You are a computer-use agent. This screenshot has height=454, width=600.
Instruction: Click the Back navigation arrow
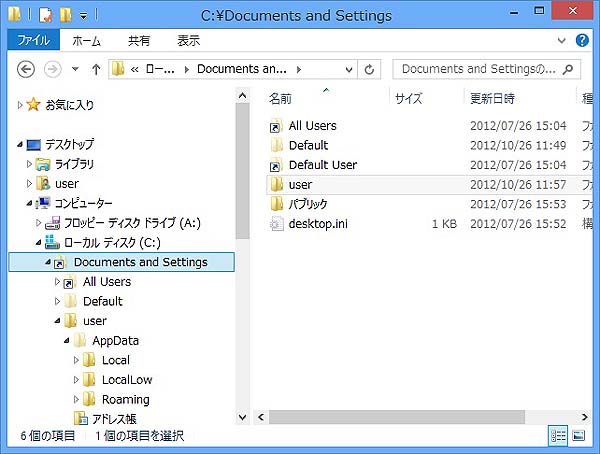26,70
